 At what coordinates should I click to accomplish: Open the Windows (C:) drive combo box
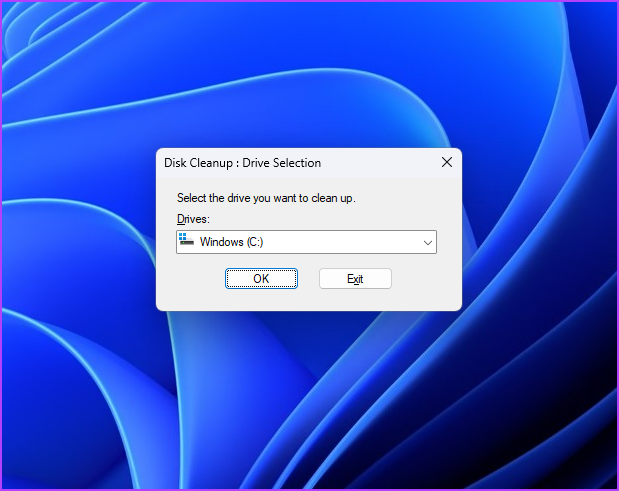coord(306,242)
